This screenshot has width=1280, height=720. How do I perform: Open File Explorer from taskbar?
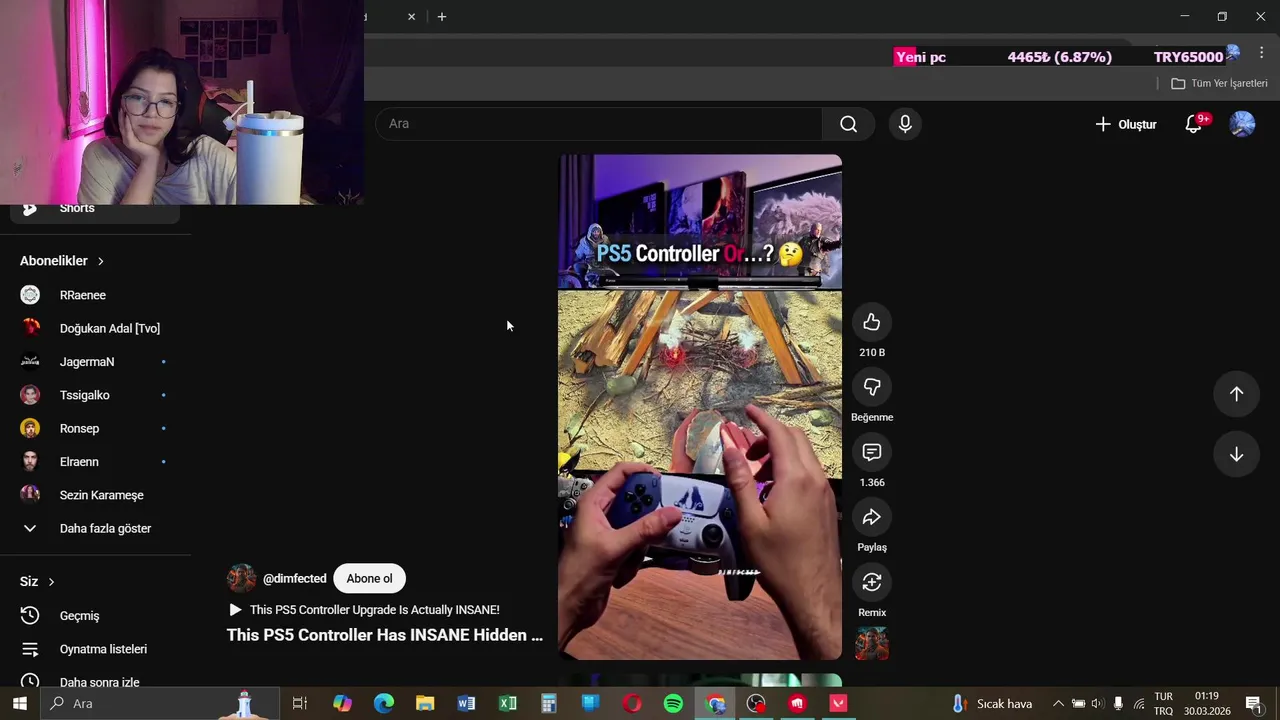coord(425,704)
